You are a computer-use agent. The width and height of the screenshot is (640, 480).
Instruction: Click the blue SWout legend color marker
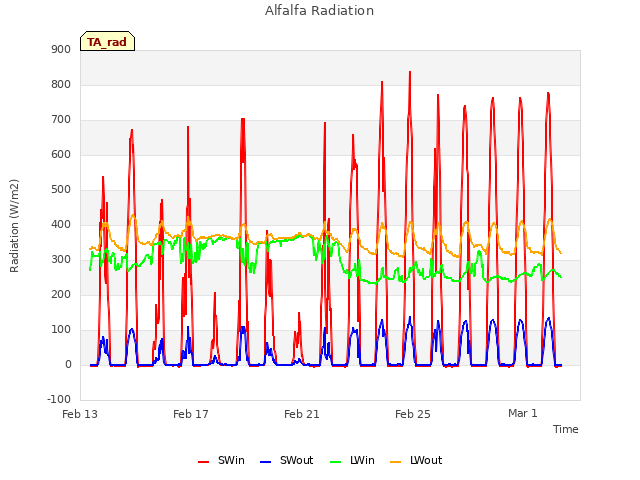click(x=265, y=462)
